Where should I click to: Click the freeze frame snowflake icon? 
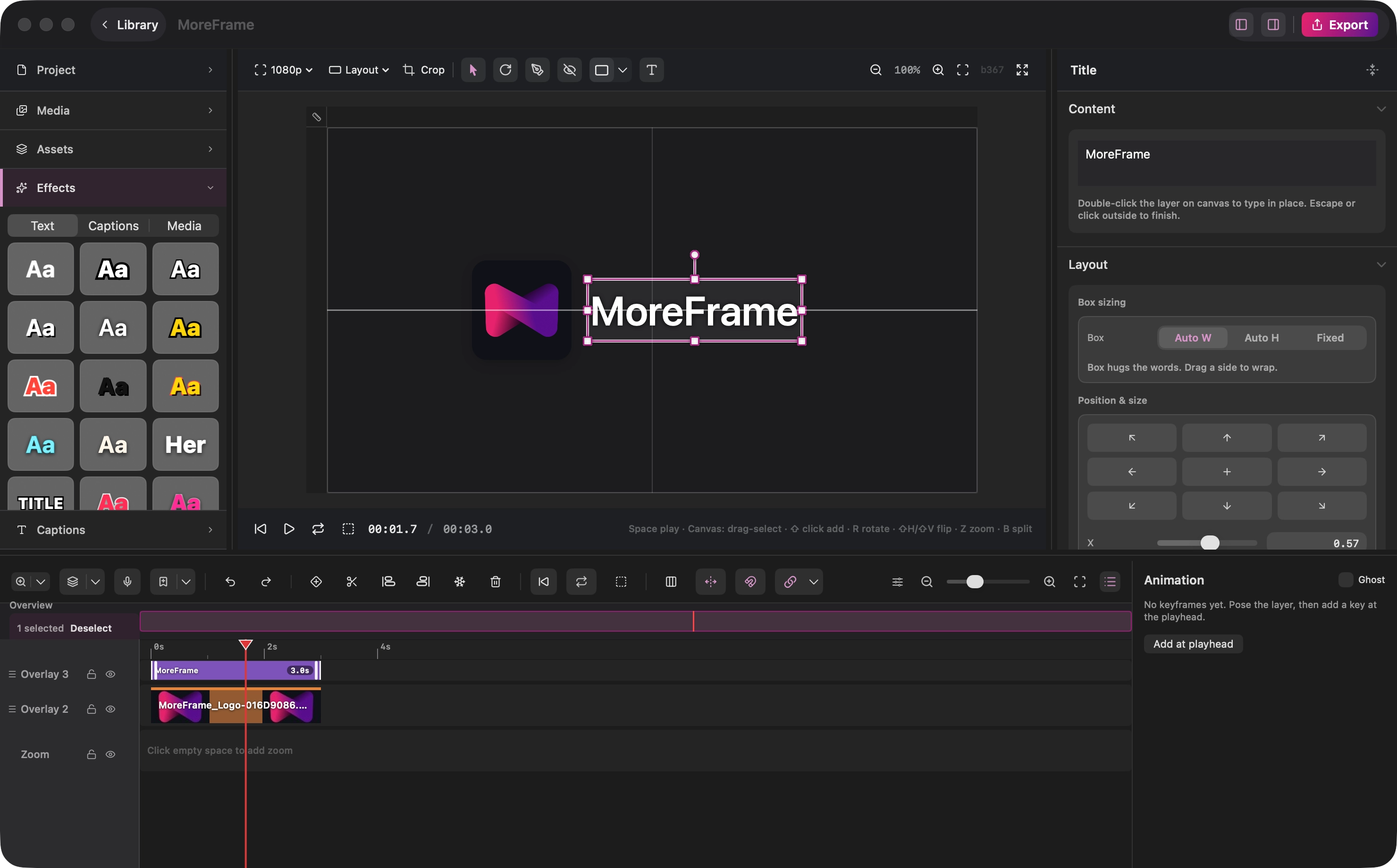pyautogui.click(x=459, y=582)
